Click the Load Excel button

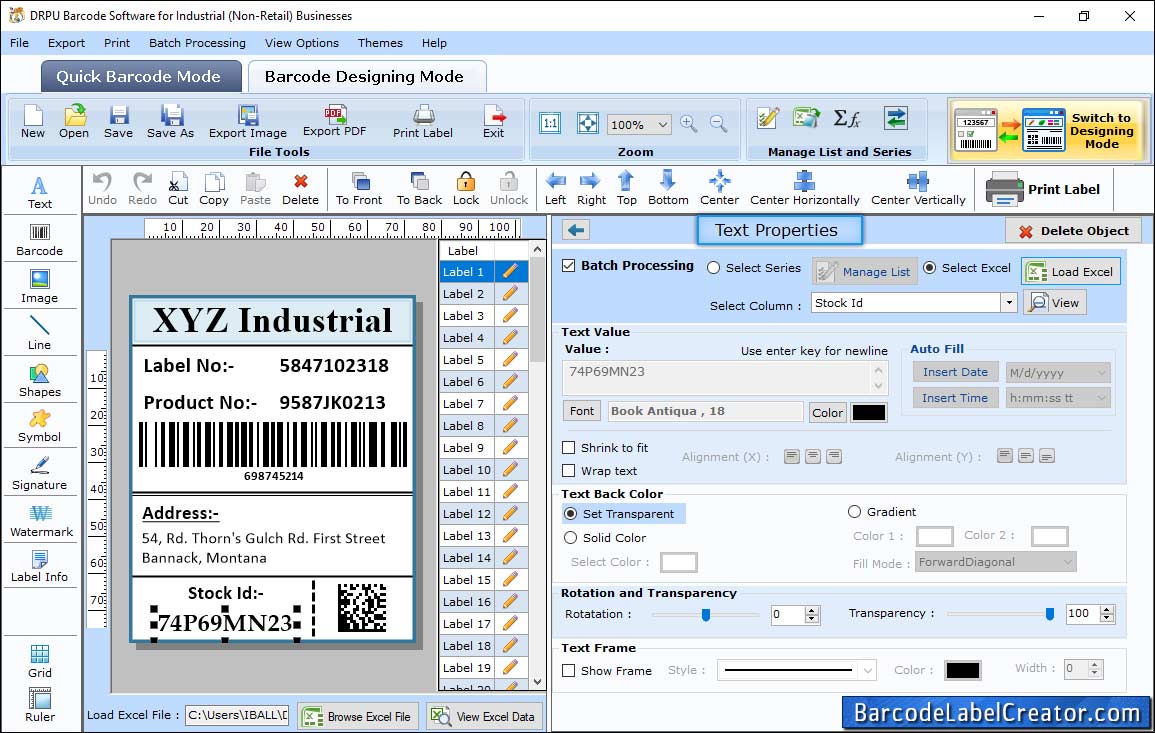pos(1071,271)
